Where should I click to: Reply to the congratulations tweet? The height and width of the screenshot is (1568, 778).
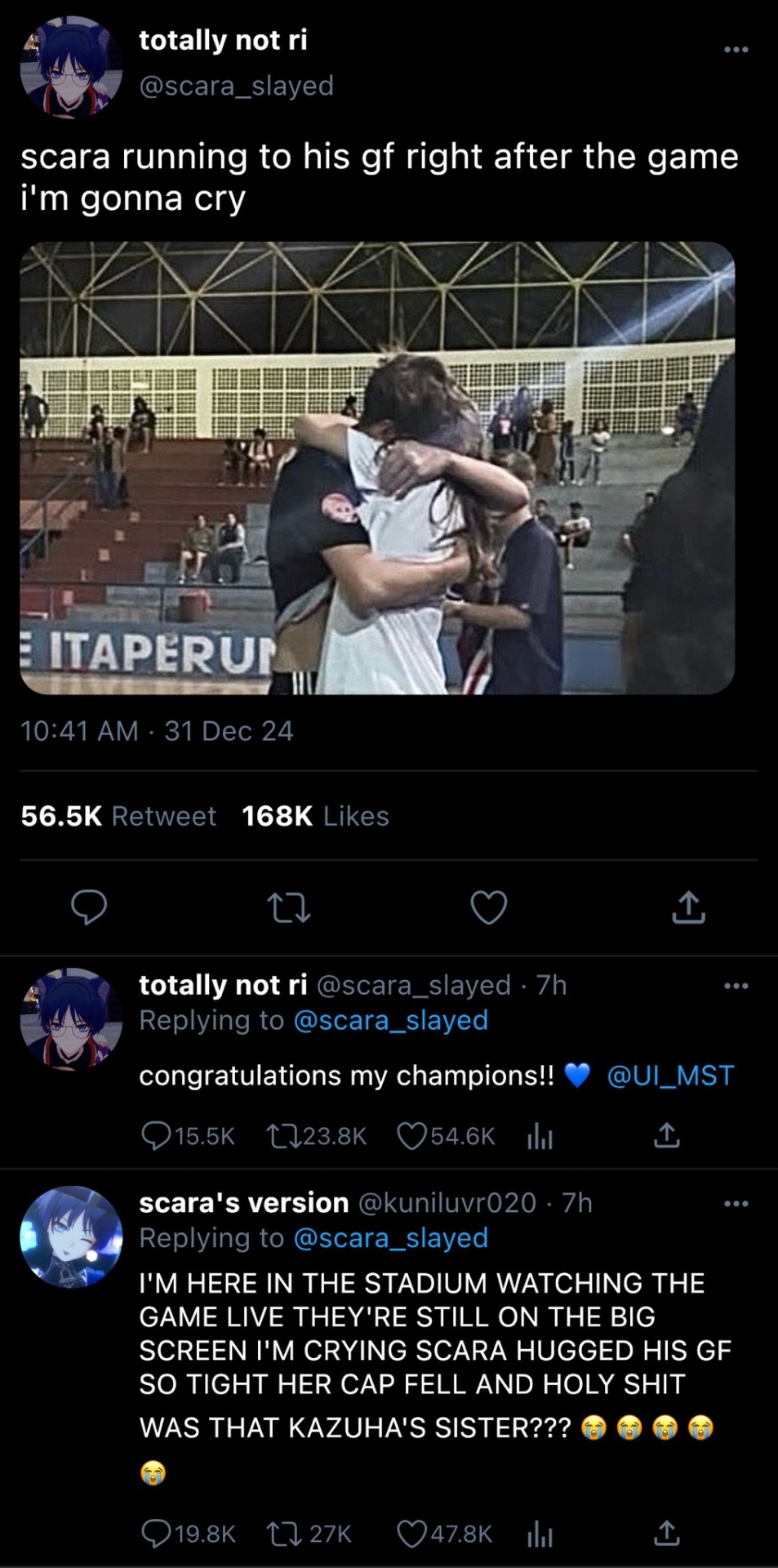coord(155,1136)
